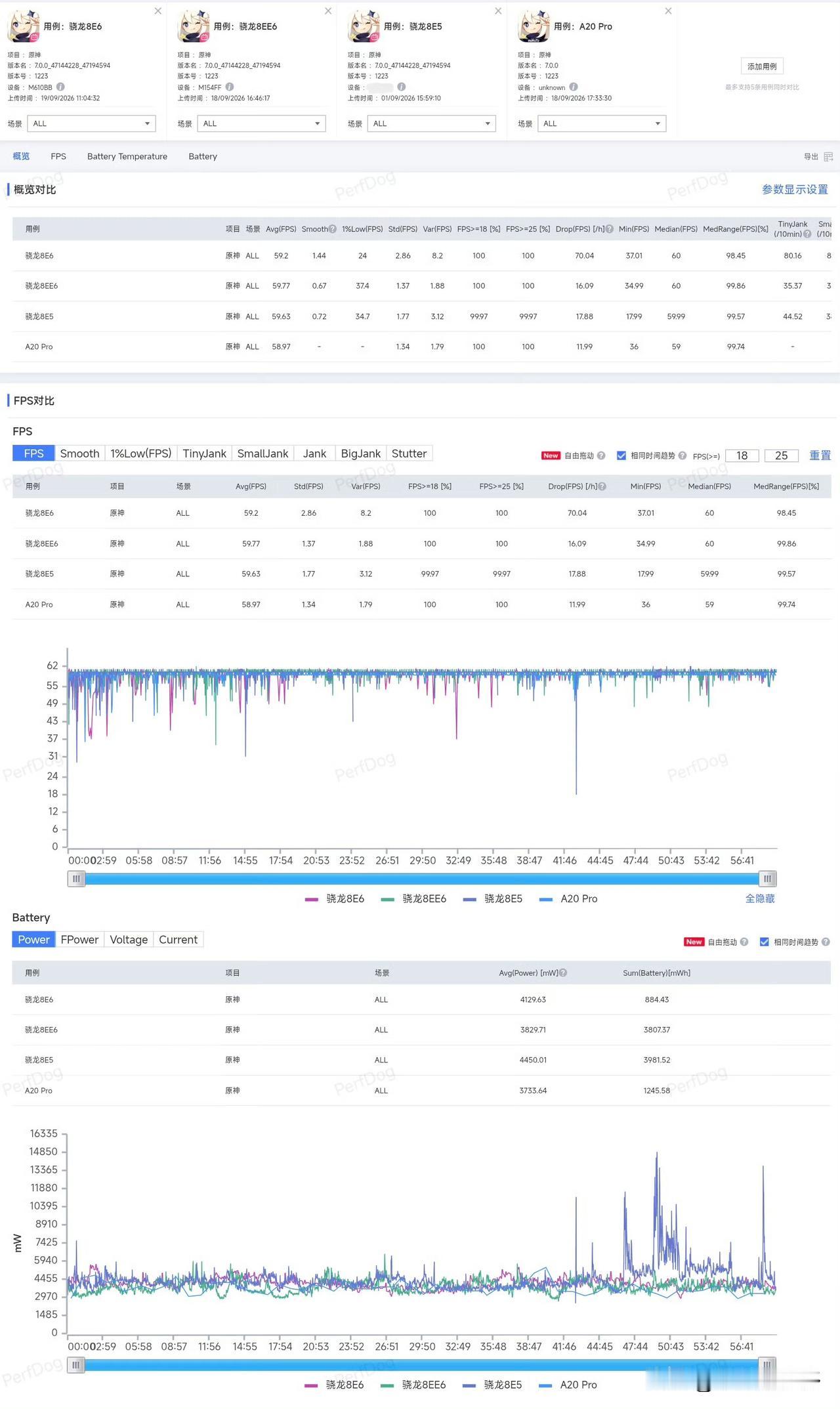Select the Voltage tab under Battery
Viewport: 840px width, 1409px height.
click(x=129, y=940)
